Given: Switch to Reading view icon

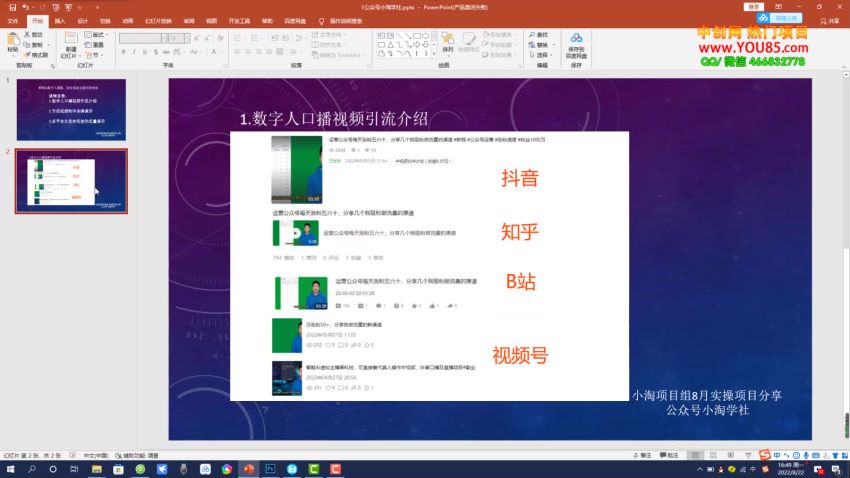Looking at the screenshot, I should [731, 455].
